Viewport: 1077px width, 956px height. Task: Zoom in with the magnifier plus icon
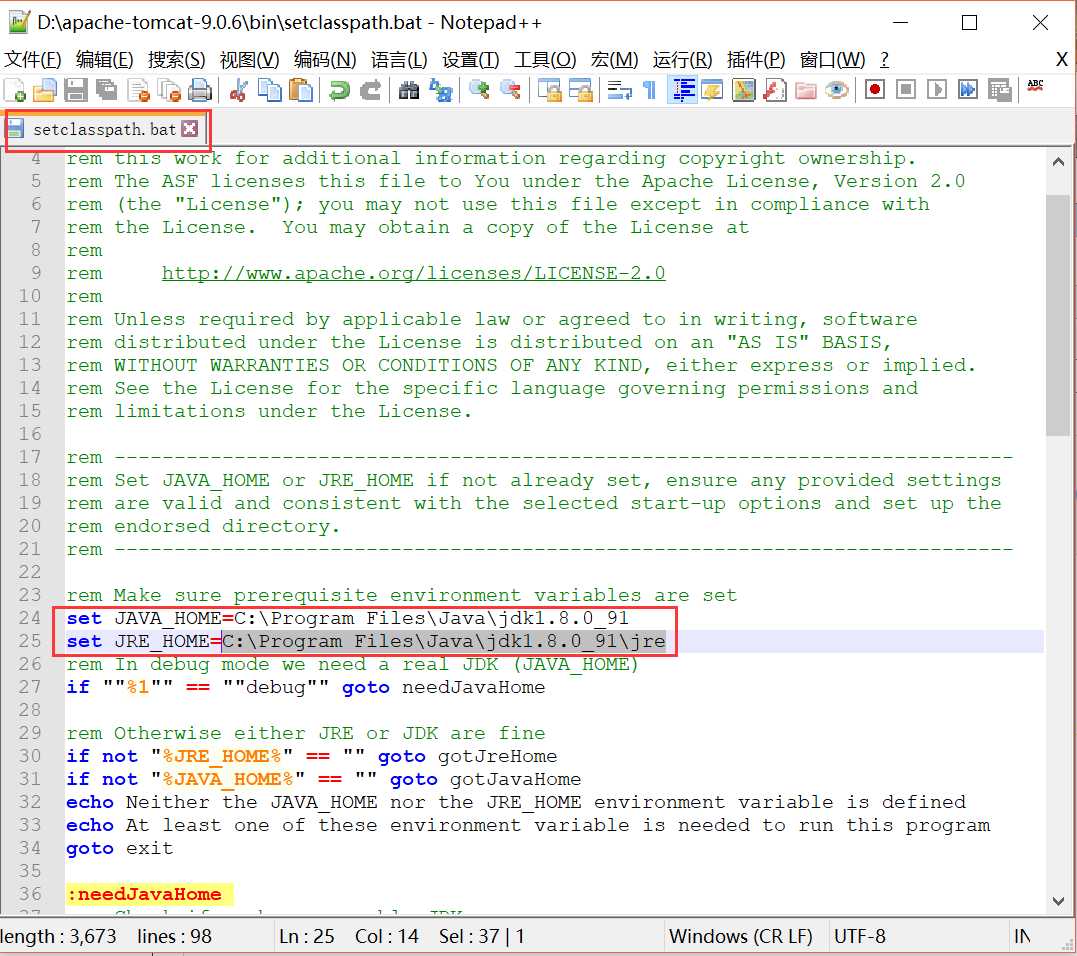tap(479, 90)
